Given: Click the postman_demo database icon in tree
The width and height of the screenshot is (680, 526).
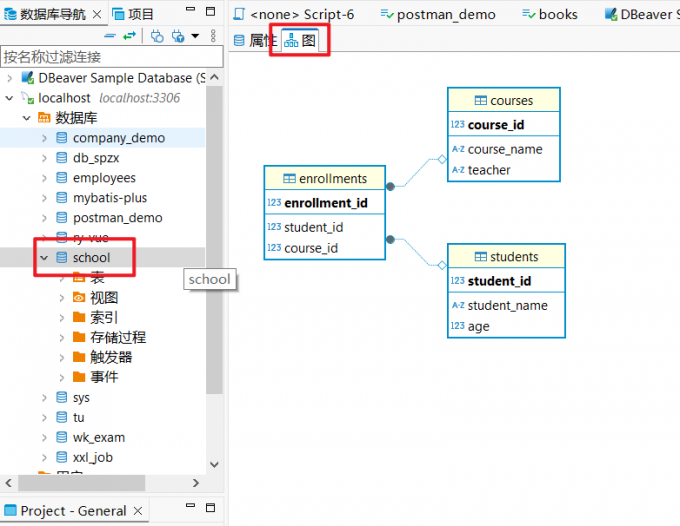Looking at the screenshot, I should pyautogui.click(x=62, y=218).
